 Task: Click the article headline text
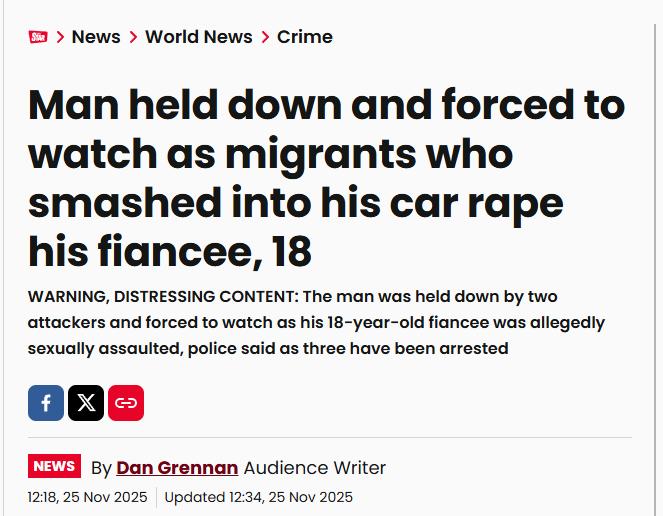[x=326, y=178]
